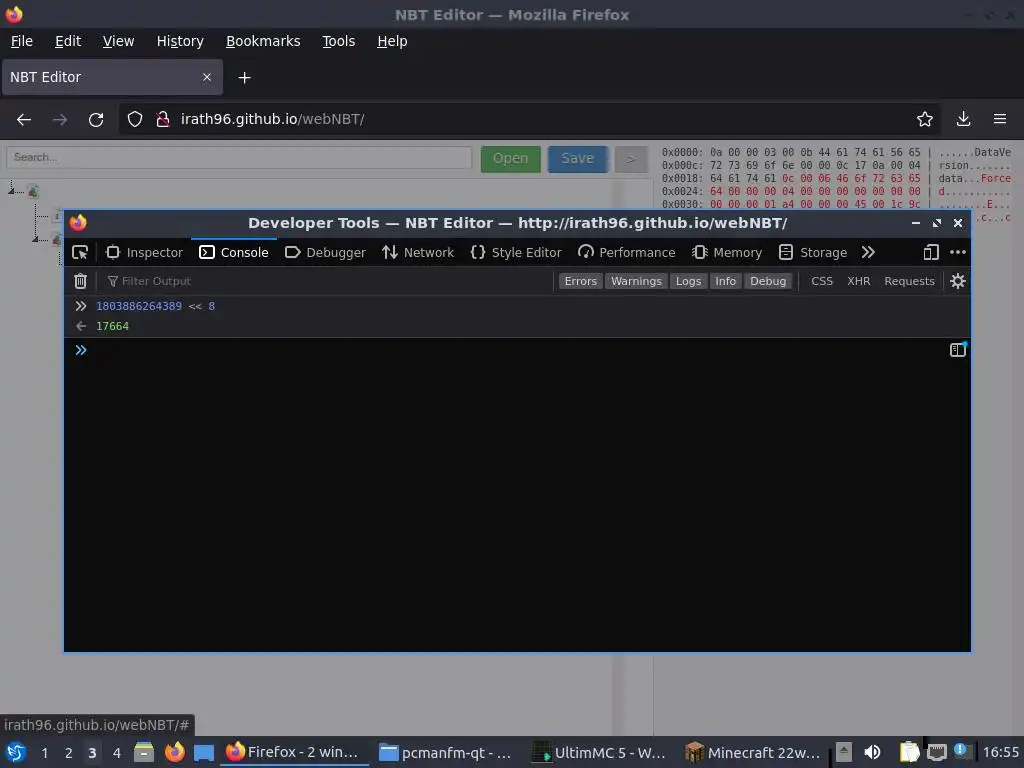The image size is (1024, 768).
Task: Open the system start menu
Action: [16, 752]
